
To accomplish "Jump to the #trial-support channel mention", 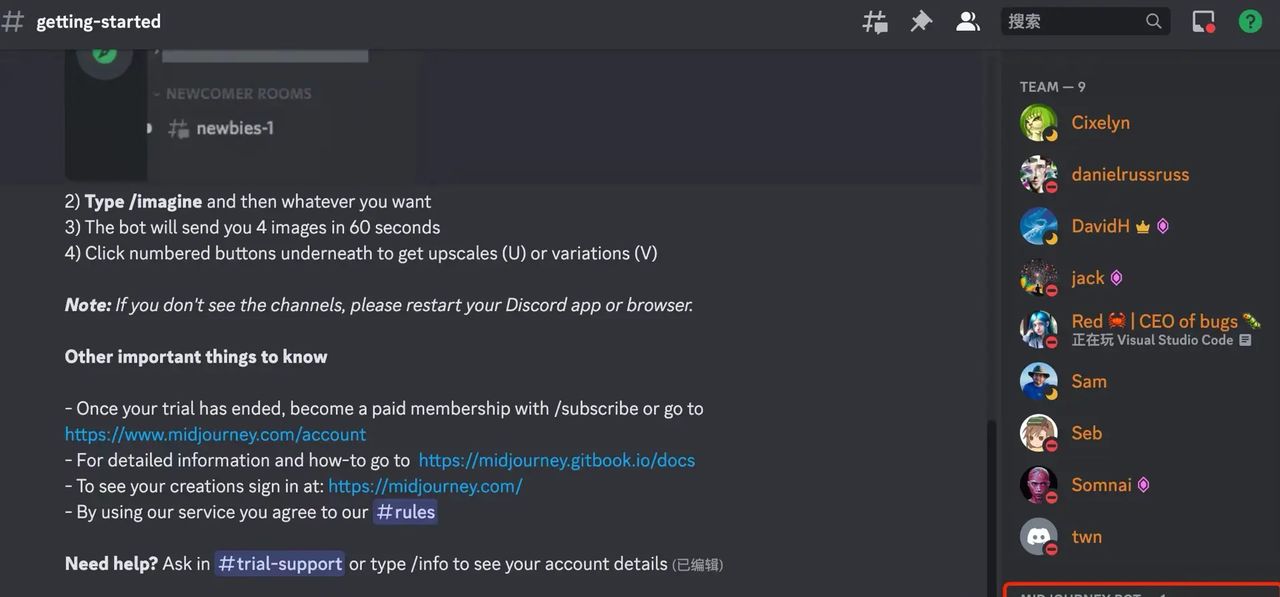I will pyautogui.click(x=280, y=564).
